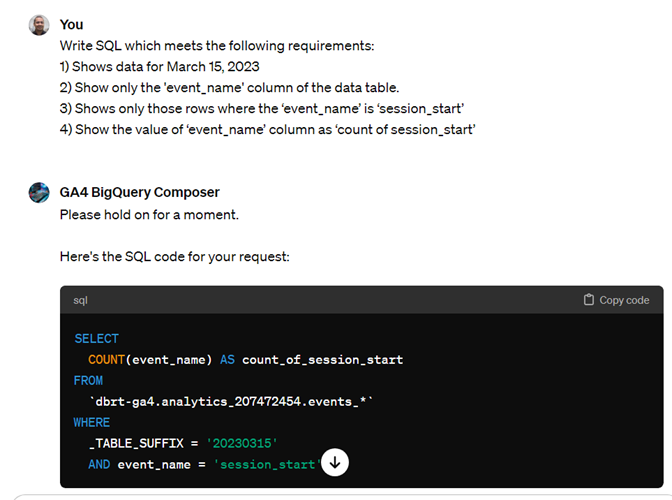Click the 'sql' language label in code header
Image resolution: width=672 pixels, height=500 pixels.
click(x=80, y=300)
